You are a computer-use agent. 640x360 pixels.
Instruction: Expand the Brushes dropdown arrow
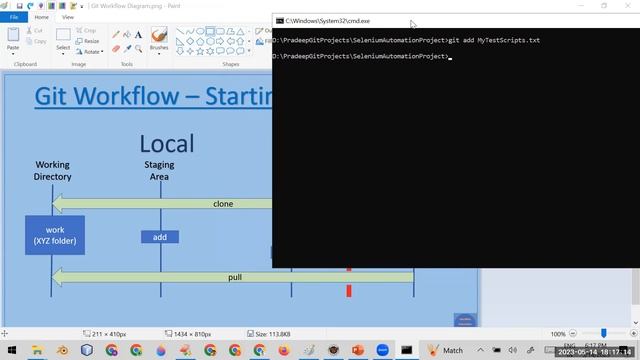[159, 54]
